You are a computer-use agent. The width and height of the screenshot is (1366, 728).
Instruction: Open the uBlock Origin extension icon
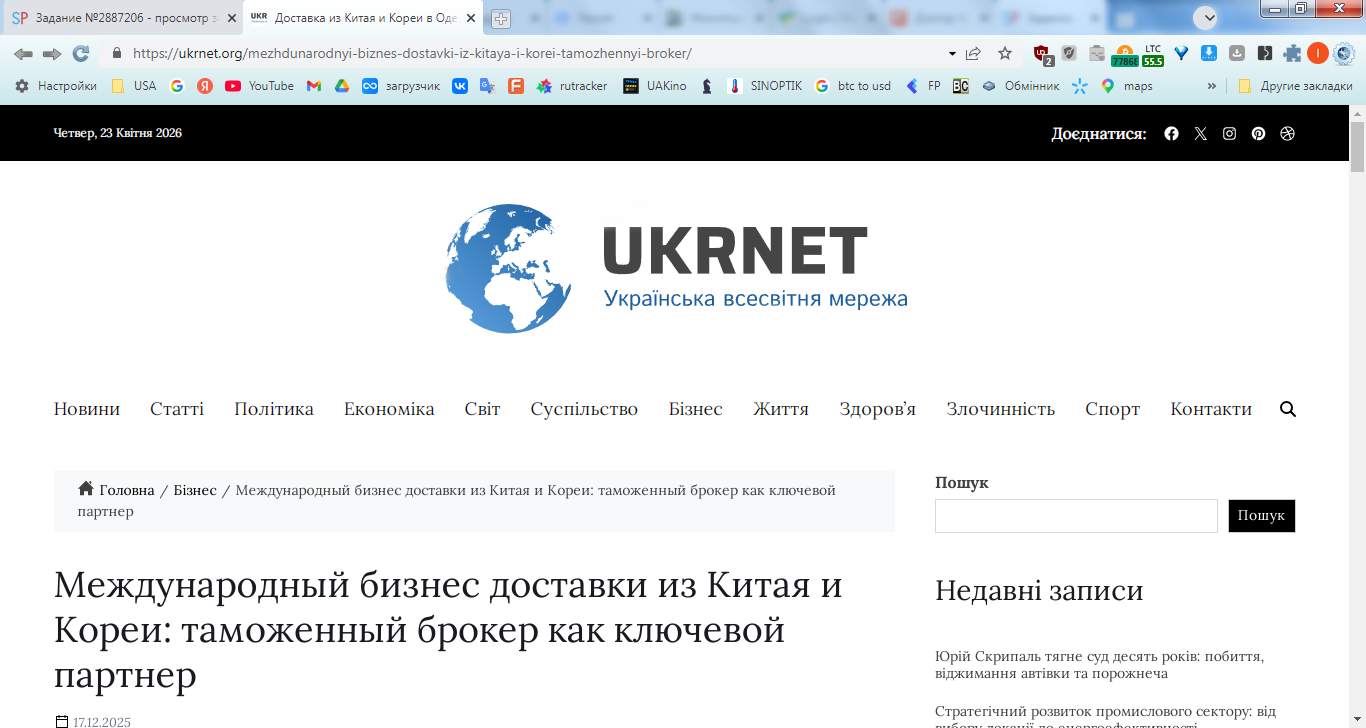1043,54
